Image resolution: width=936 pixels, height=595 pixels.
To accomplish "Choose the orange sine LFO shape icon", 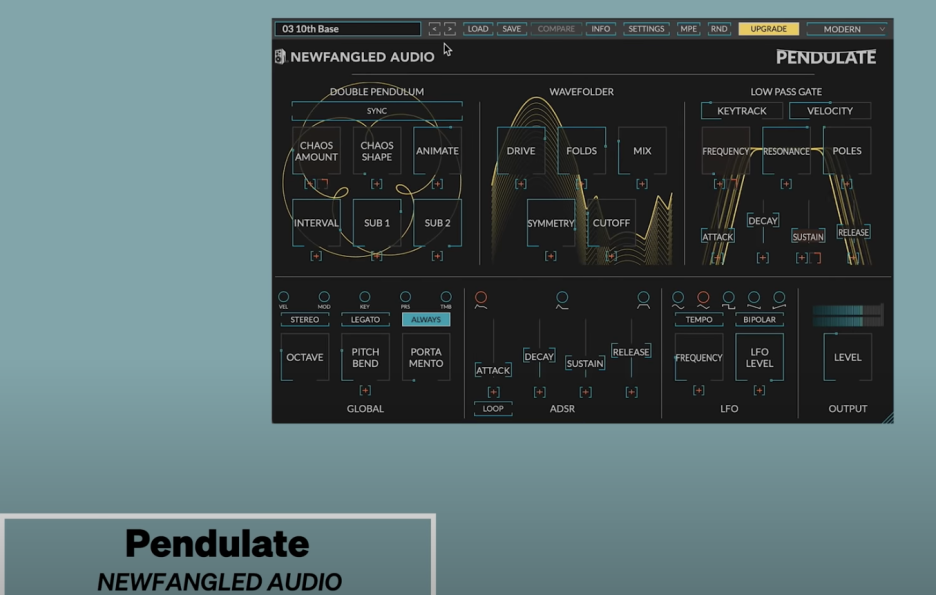I will pos(703,299).
